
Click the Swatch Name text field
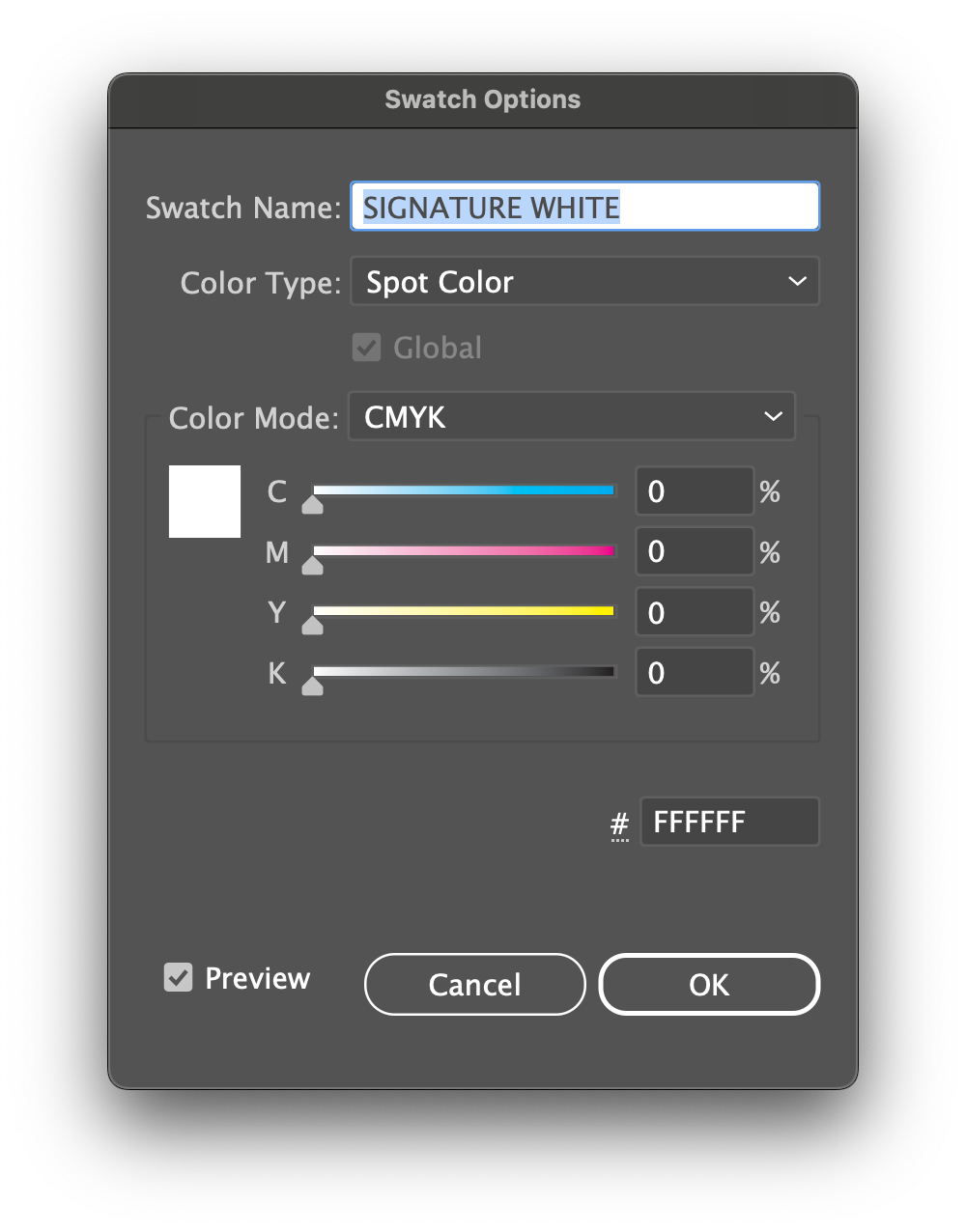584,207
